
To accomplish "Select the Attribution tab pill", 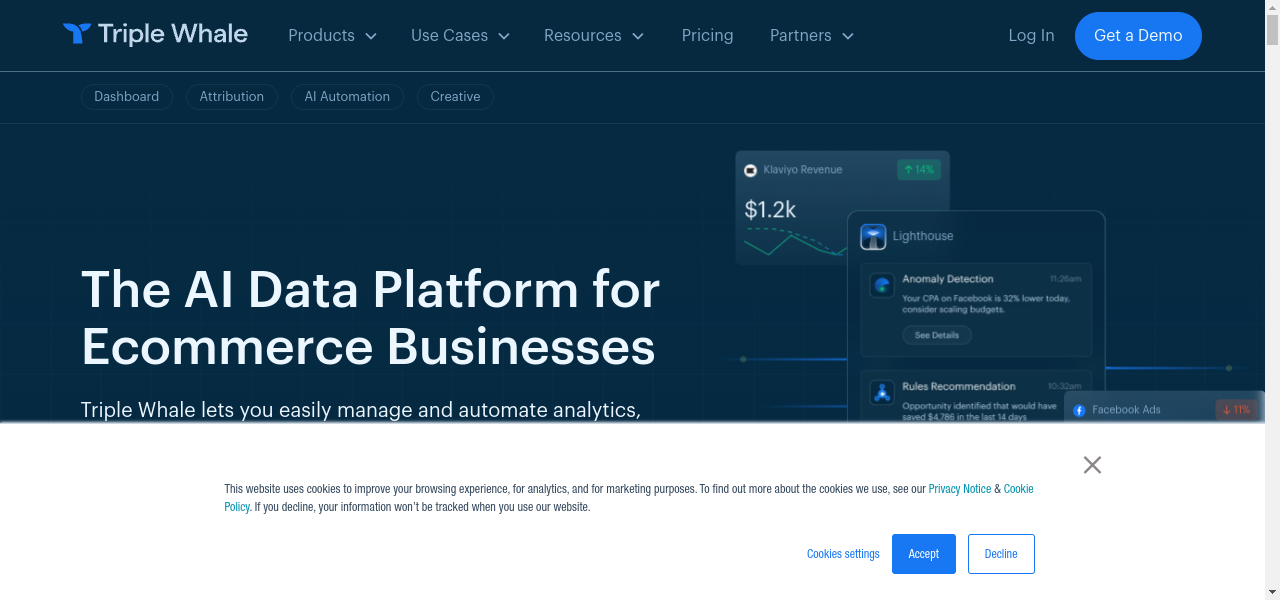I will [x=231, y=97].
